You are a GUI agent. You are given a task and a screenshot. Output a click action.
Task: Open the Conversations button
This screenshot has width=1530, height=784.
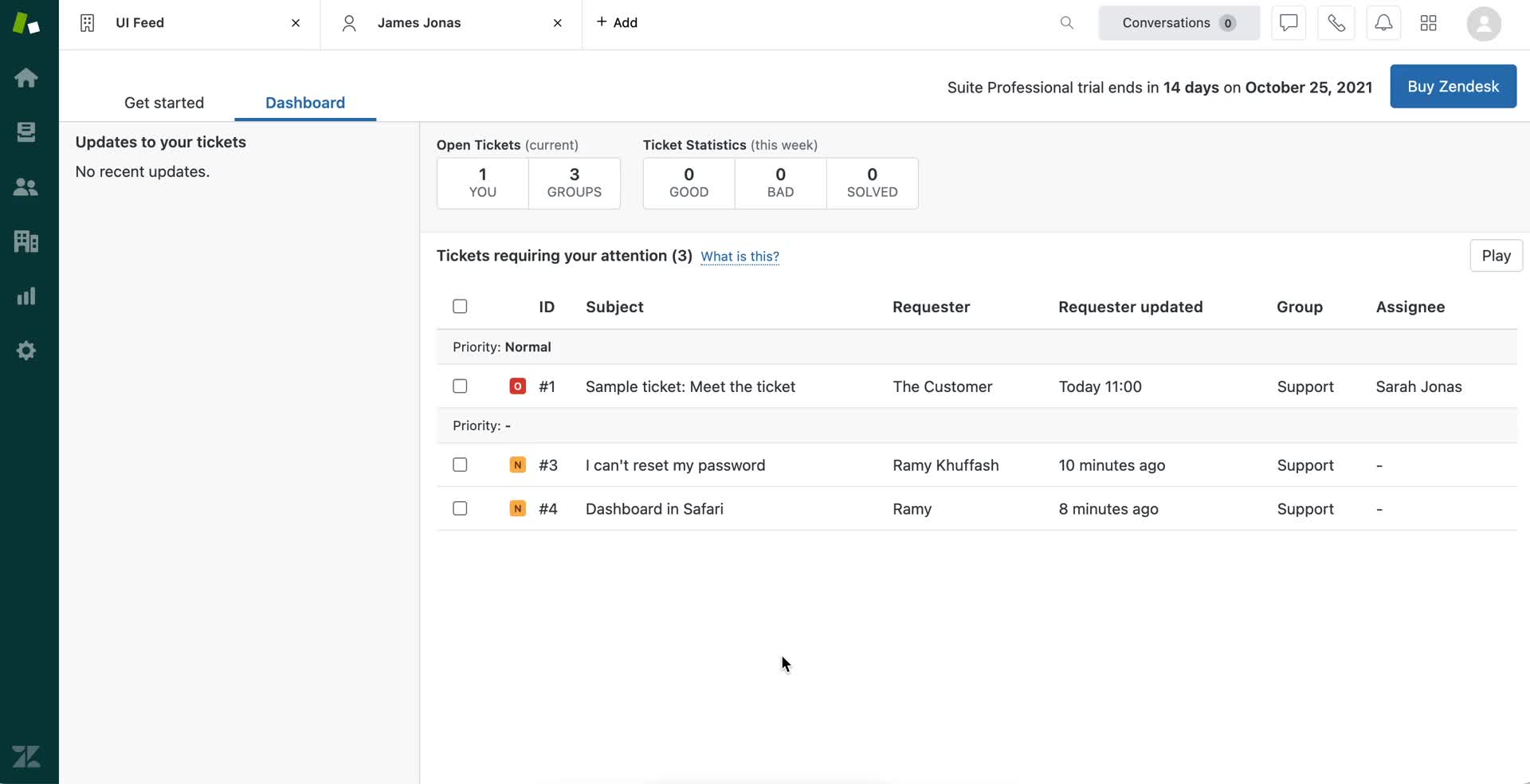click(x=1179, y=23)
